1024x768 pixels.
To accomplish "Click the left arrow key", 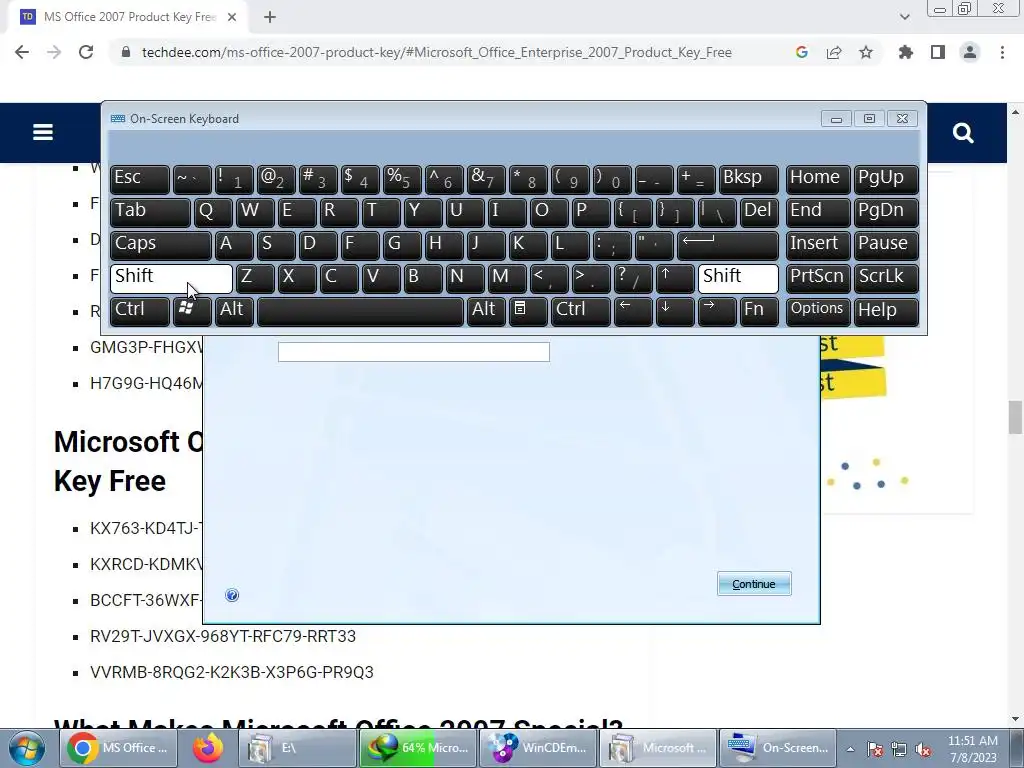I will [x=633, y=312].
